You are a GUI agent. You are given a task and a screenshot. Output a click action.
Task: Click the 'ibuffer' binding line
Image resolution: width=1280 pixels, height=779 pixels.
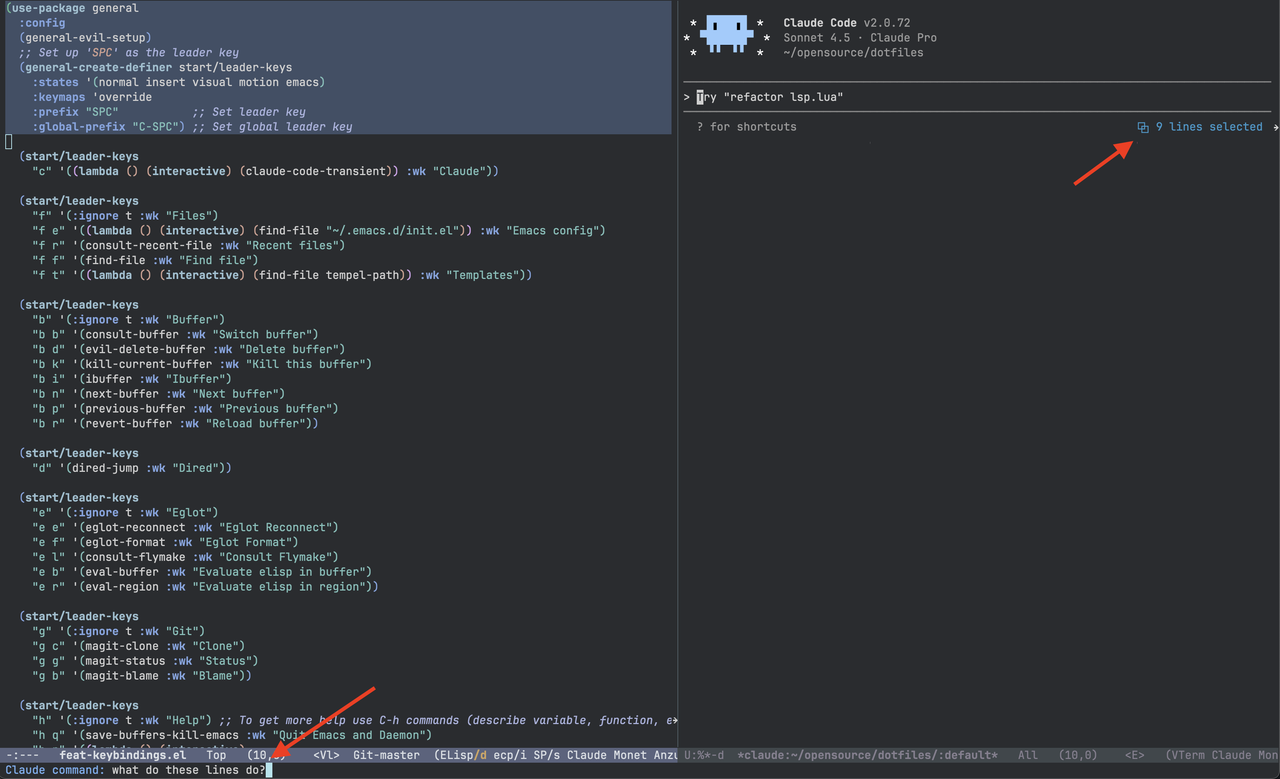132,379
